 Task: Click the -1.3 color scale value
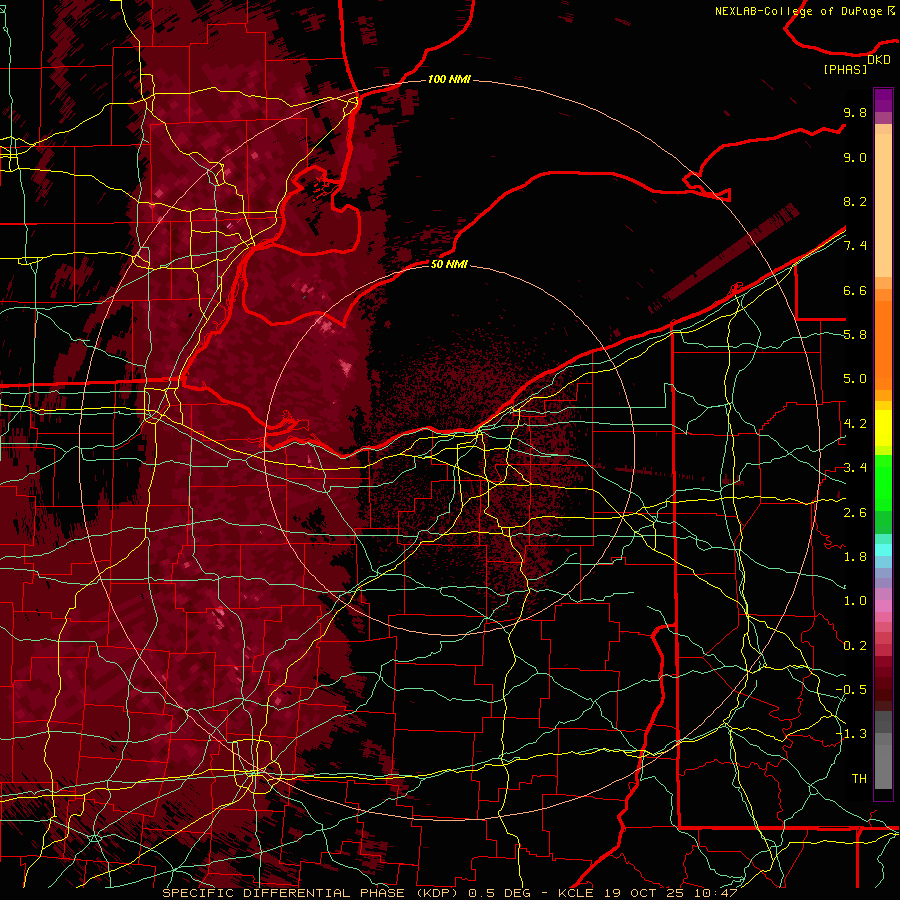tap(851, 734)
